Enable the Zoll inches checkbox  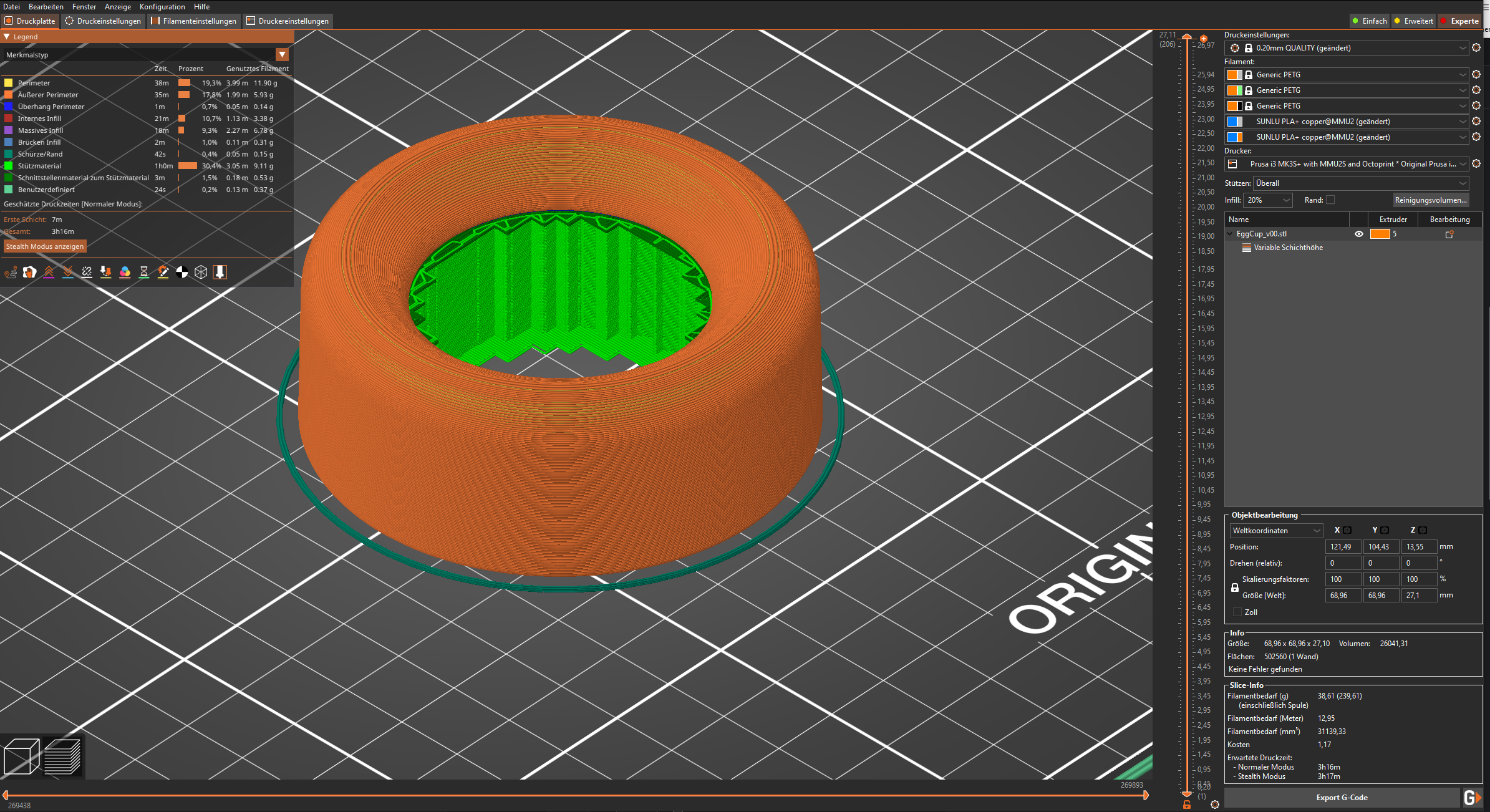tap(1237, 612)
